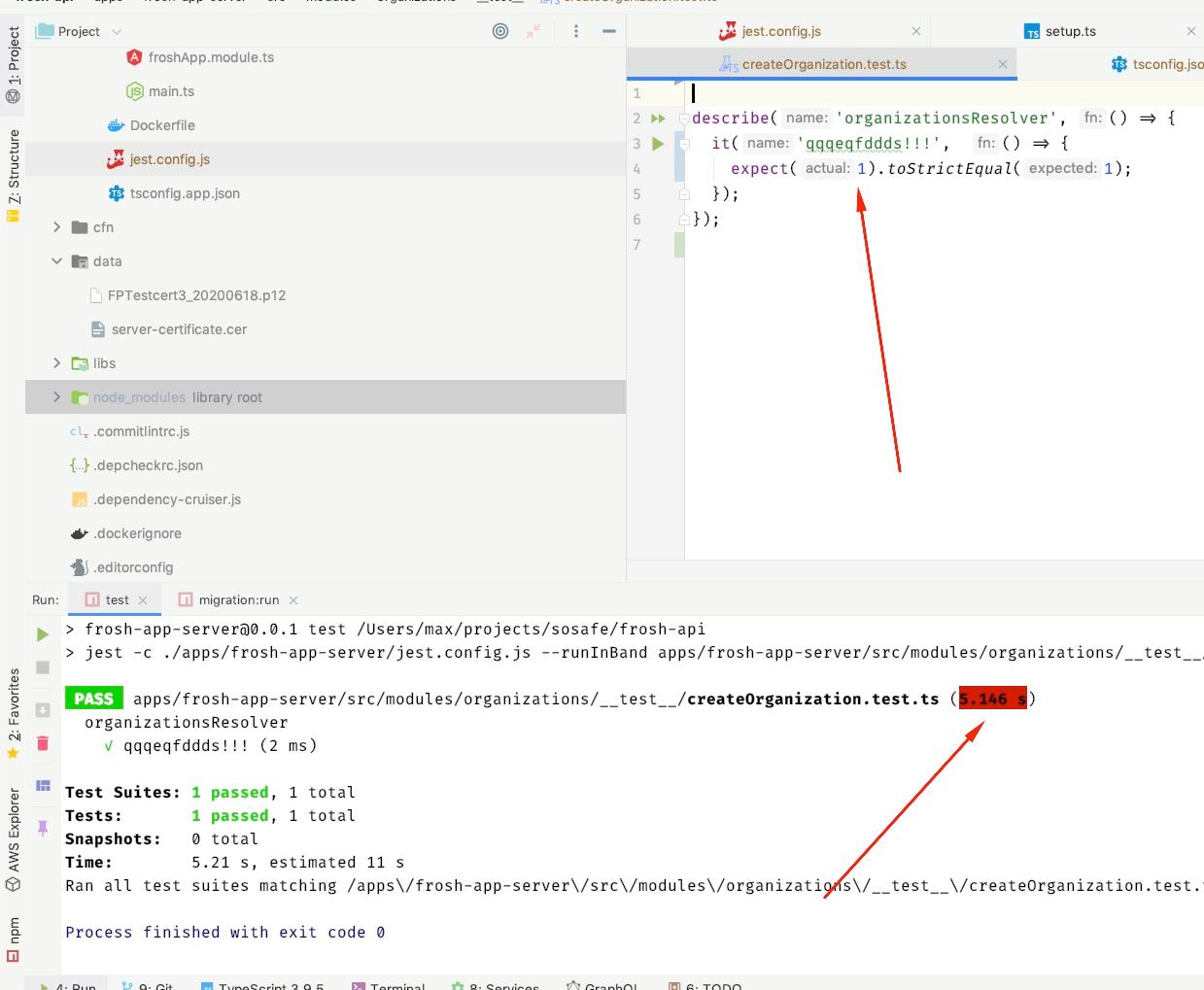
Task: Collapse the describe block fold marker on line 2
Action: [684, 119]
